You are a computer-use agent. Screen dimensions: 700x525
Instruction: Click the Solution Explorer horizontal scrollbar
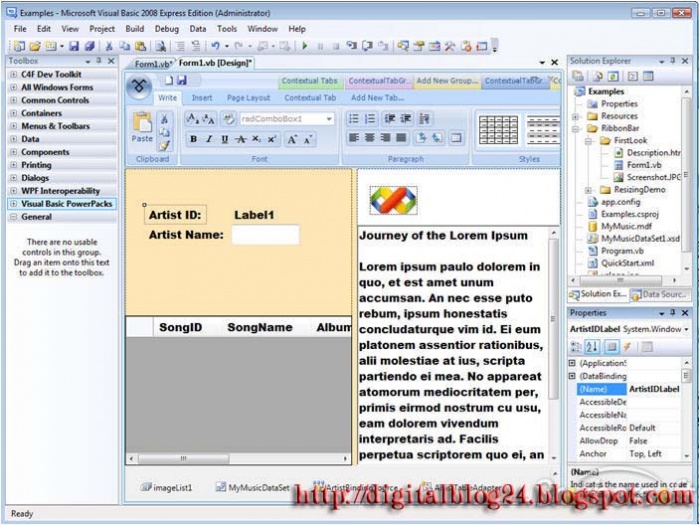tap(624, 280)
